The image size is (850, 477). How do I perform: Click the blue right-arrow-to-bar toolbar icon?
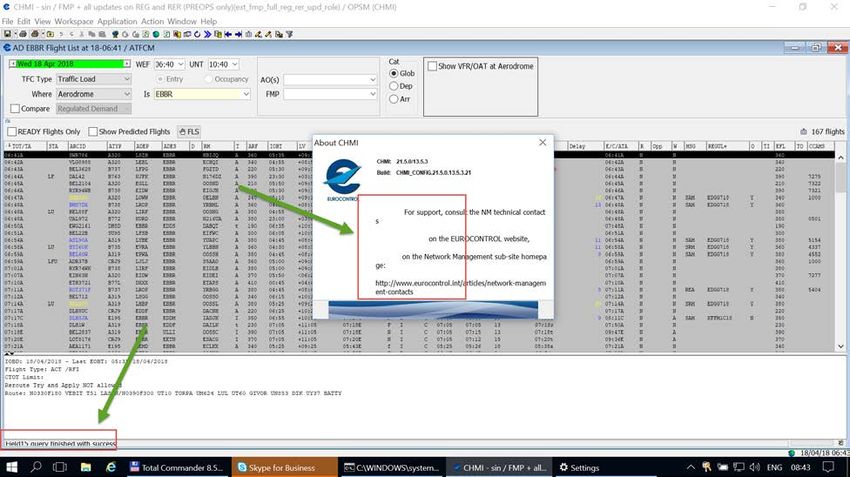[239, 34]
